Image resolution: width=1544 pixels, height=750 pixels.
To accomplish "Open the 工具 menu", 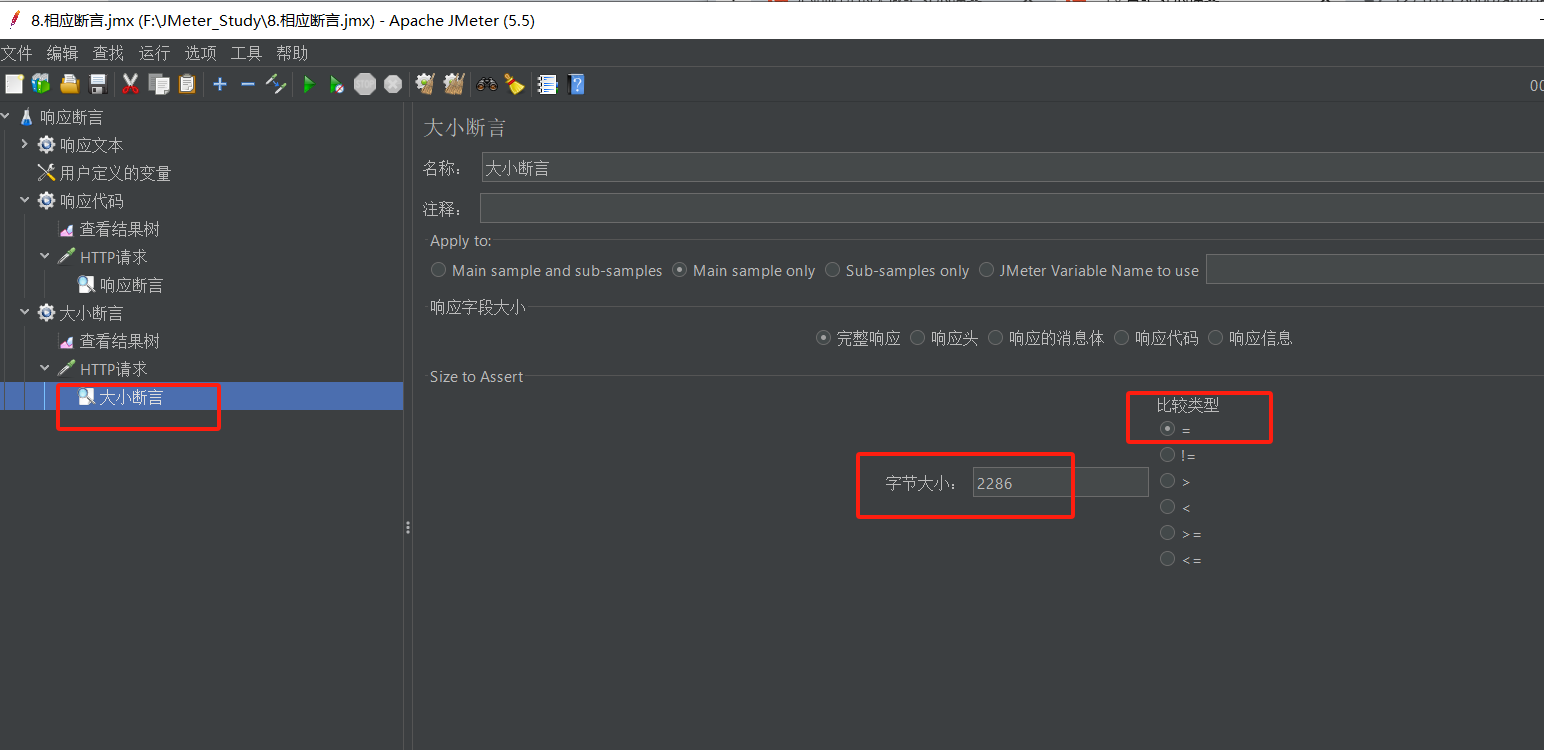I will click(x=246, y=53).
